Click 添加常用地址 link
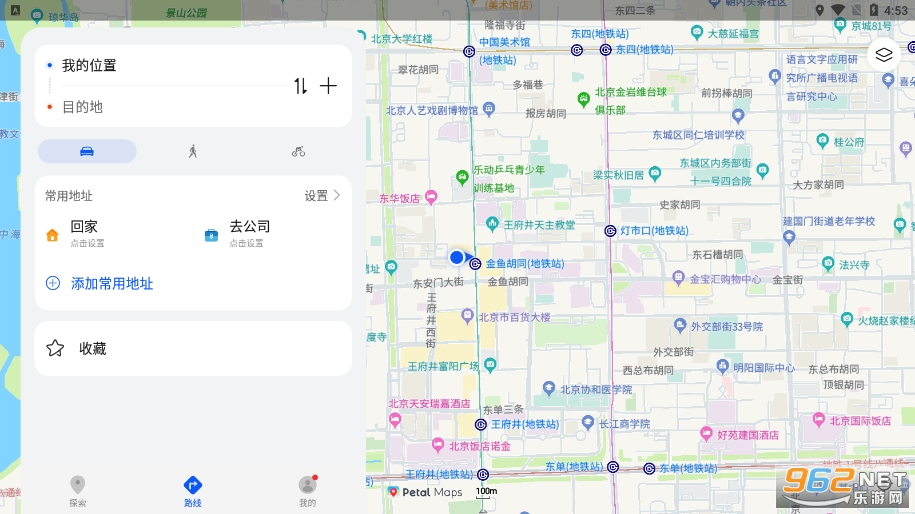The height and width of the screenshot is (514, 915). [112, 284]
